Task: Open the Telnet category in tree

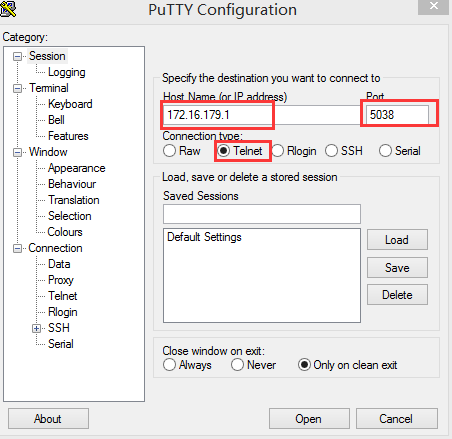Action: click(x=62, y=296)
